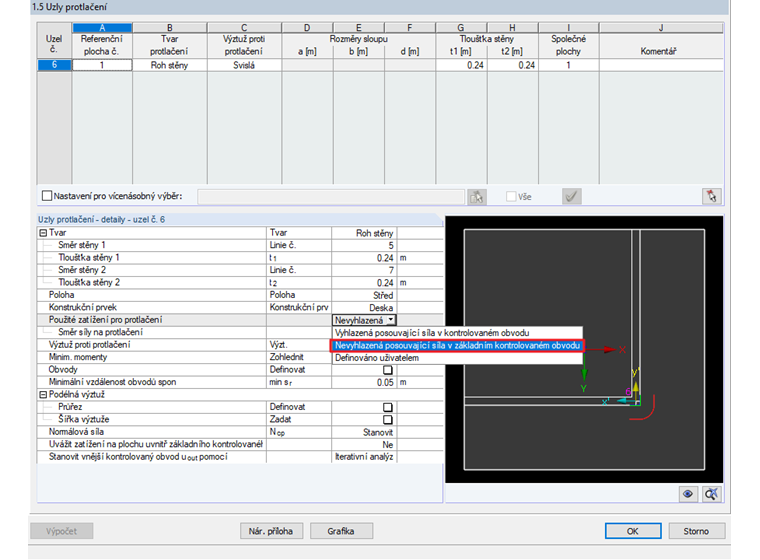Toggle the Vše checkbox
The width and height of the screenshot is (760, 560).
pos(511,196)
